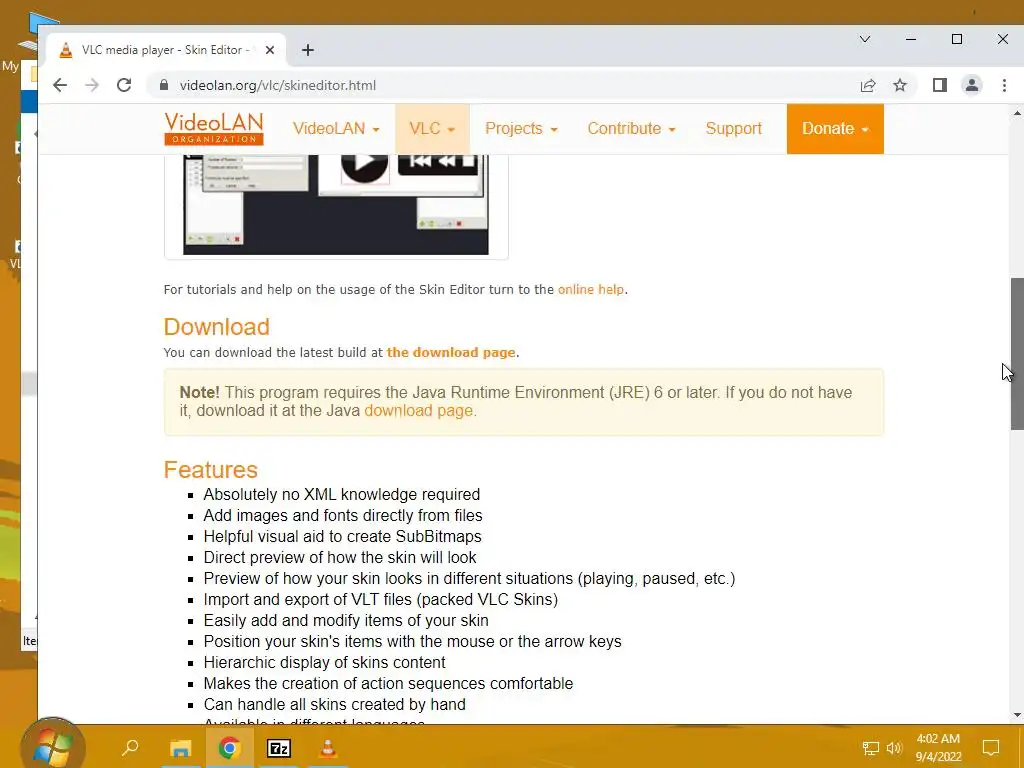Click the network tray icon
1024x768 pixels.
point(871,748)
